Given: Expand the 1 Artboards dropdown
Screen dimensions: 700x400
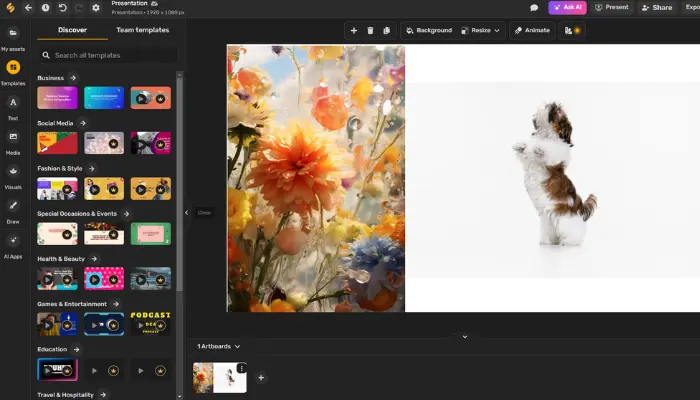Looking at the screenshot, I should [218, 346].
